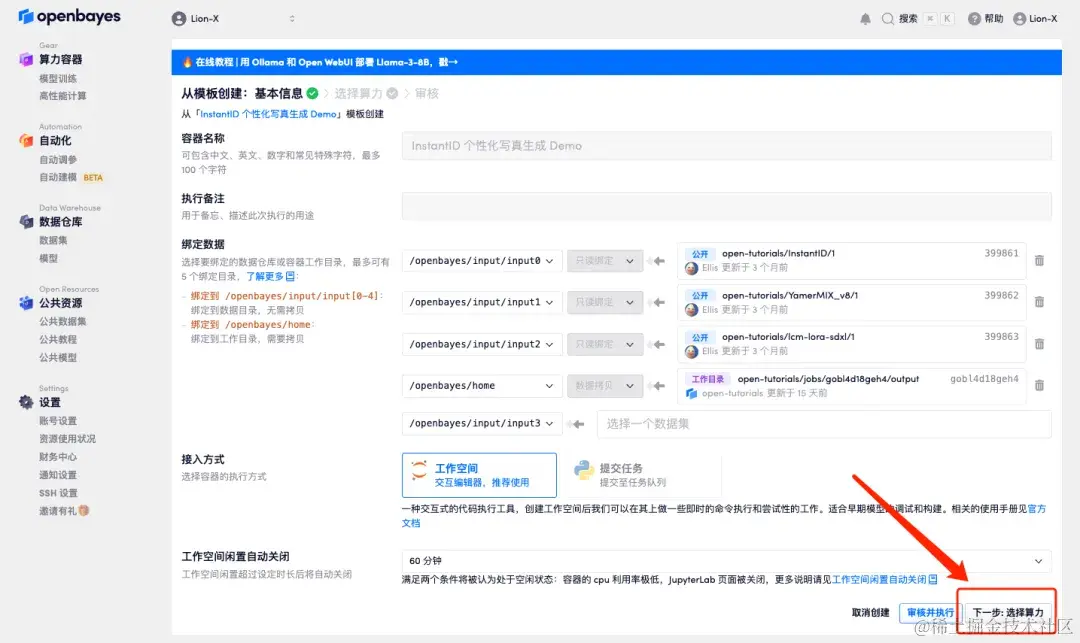The width and height of the screenshot is (1080, 643).
Task: Click the arrow next to input3 binding
Action: pyautogui.click(x=578, y=423)
